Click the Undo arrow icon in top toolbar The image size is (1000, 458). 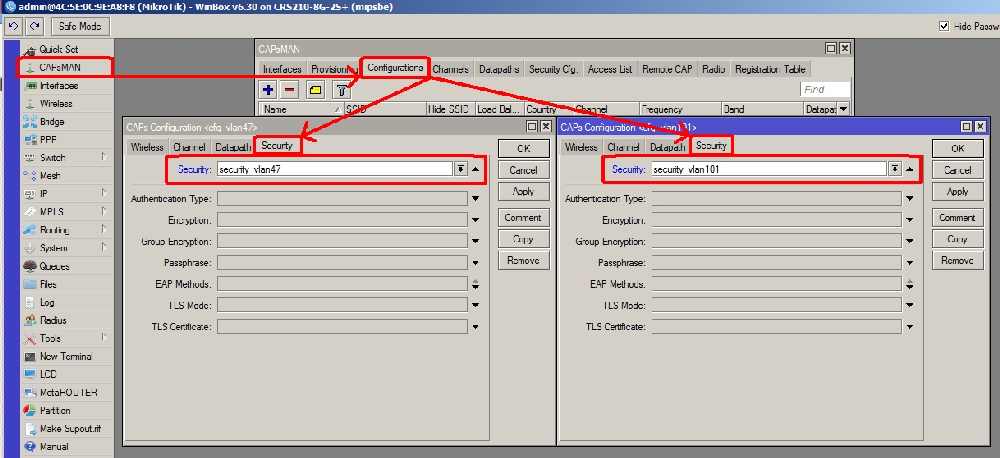click(13, 26)
